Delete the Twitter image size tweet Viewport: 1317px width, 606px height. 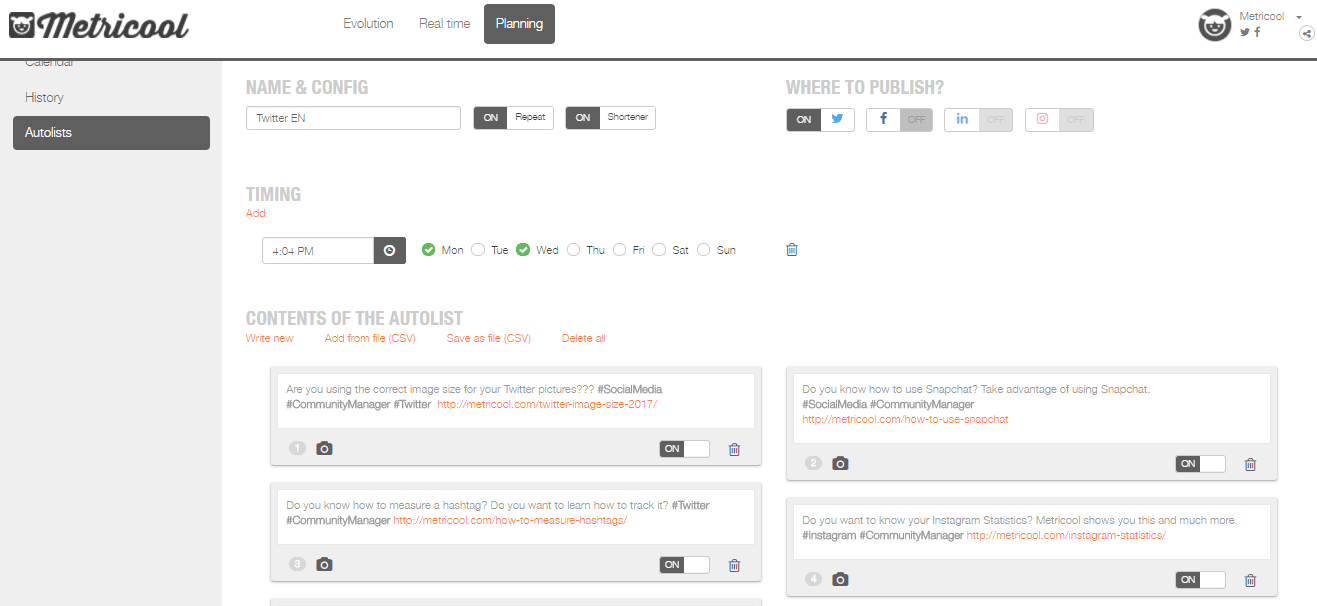coord(734,449)
